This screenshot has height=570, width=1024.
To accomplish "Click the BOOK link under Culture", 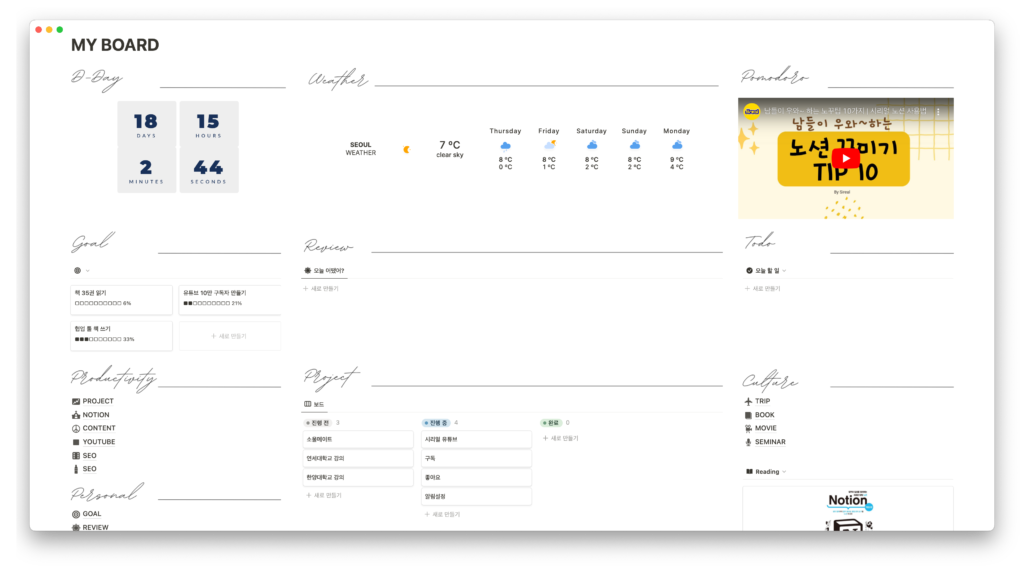I will (764, 415).
